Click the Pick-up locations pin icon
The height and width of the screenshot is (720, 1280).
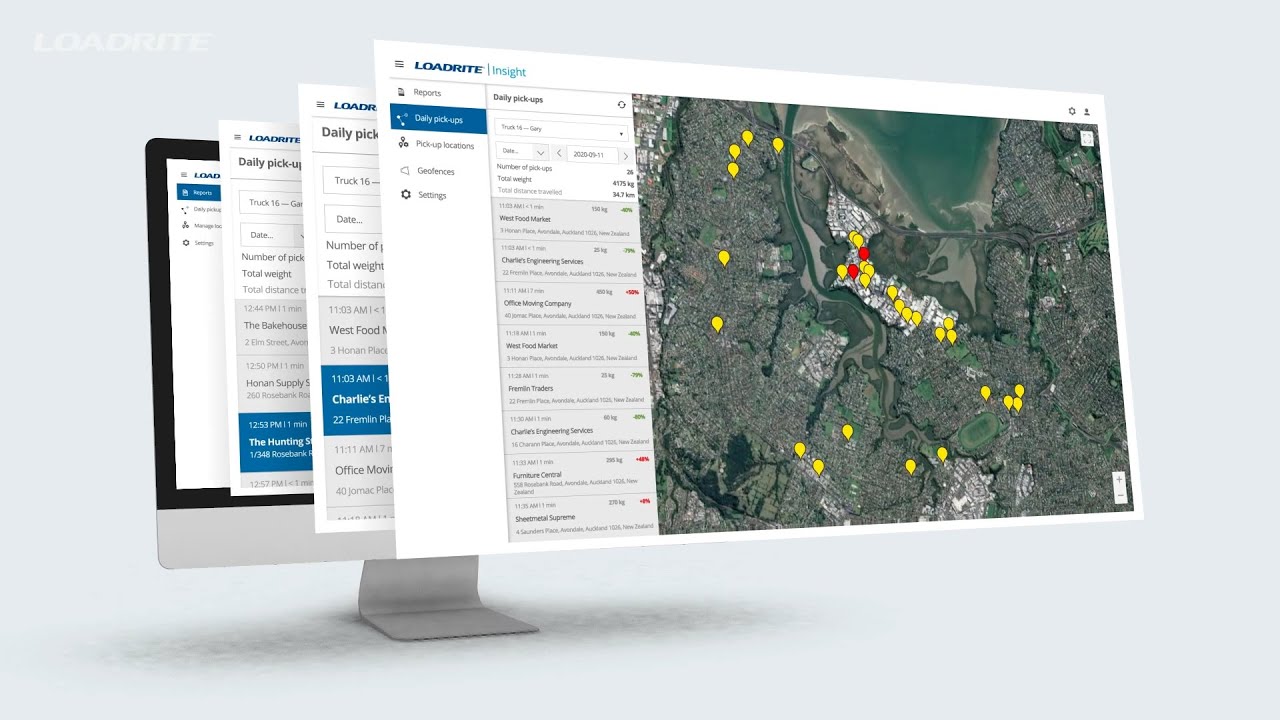point(403,144)
